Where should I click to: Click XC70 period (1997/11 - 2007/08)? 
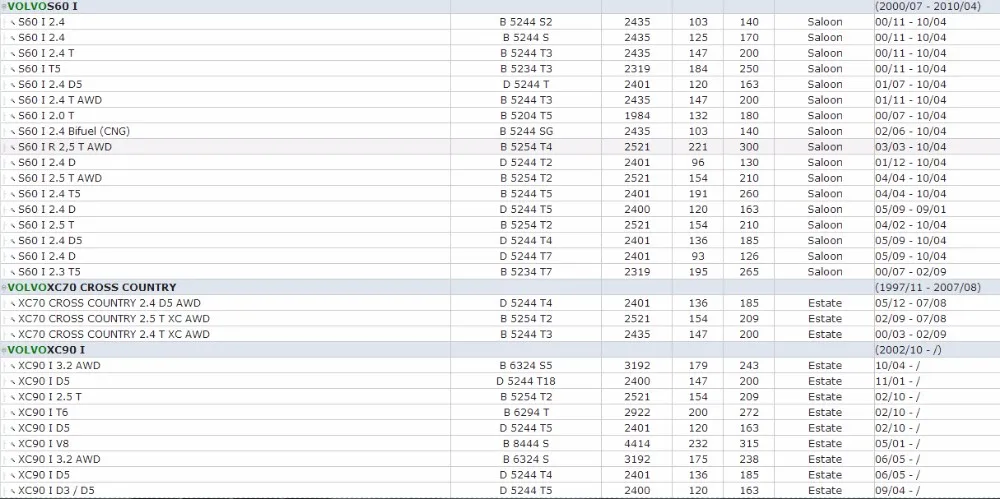[928, 288]
